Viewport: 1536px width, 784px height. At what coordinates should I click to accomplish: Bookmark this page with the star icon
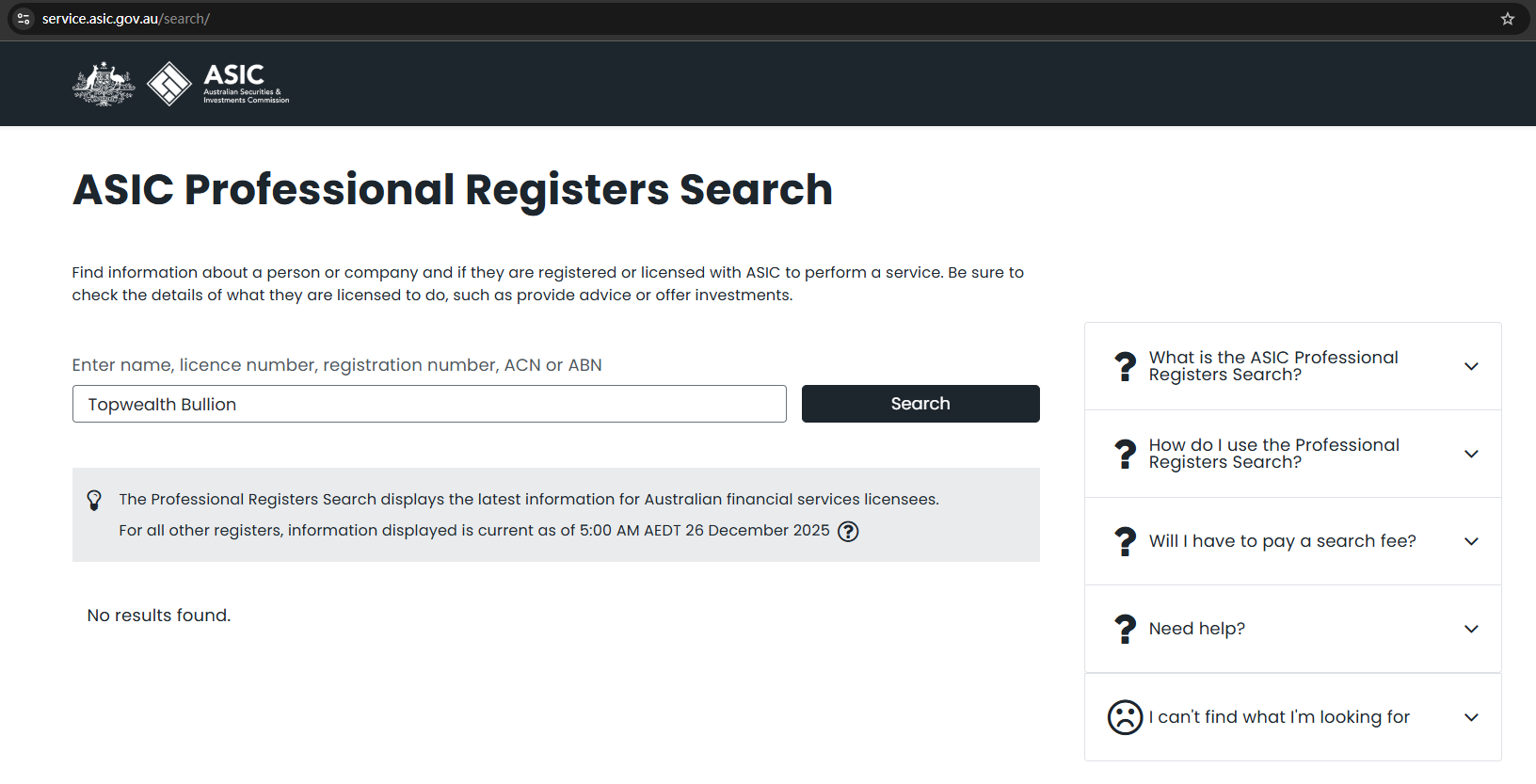1507,19
